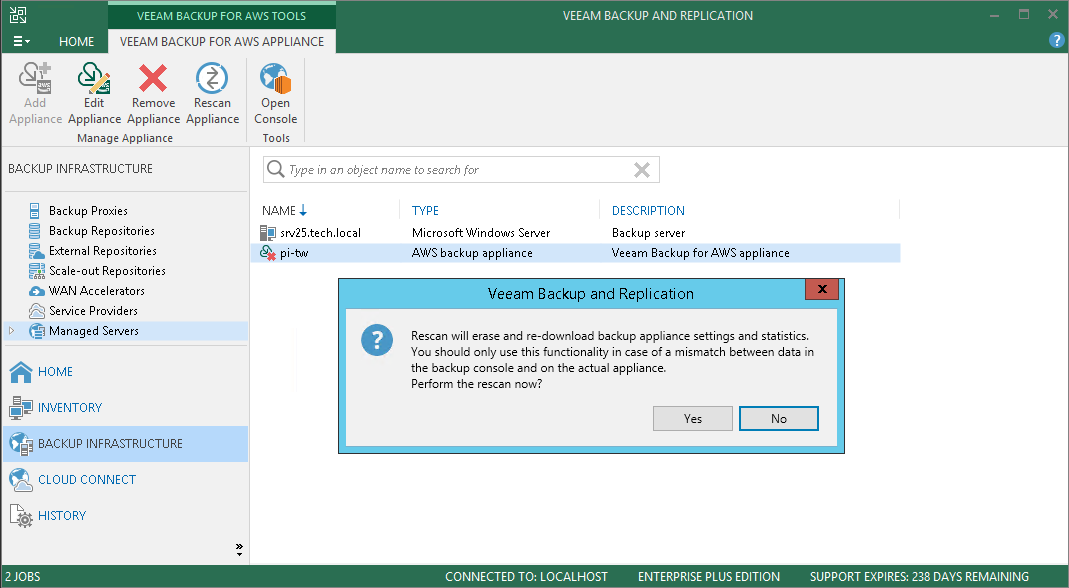
Task: Click 'AWS backup appliance' type cell
Action: (472, 253)
